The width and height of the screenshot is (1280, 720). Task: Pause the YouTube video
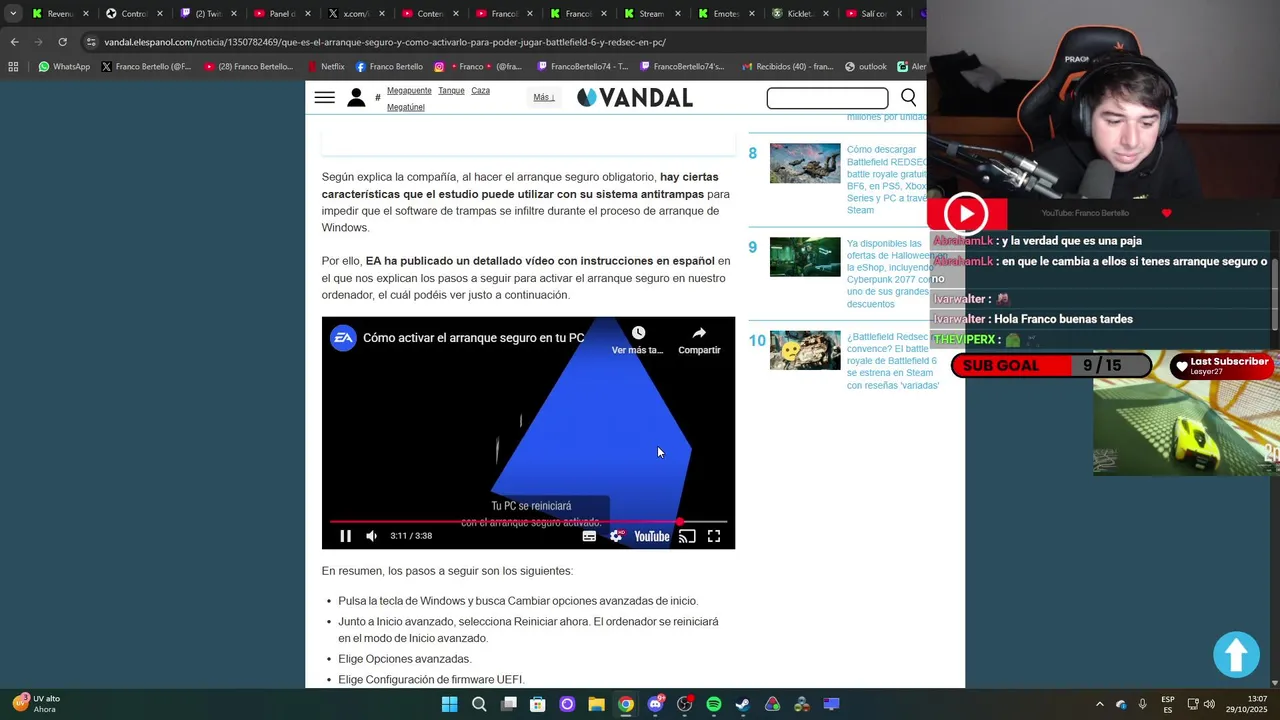tap(345, 536)
